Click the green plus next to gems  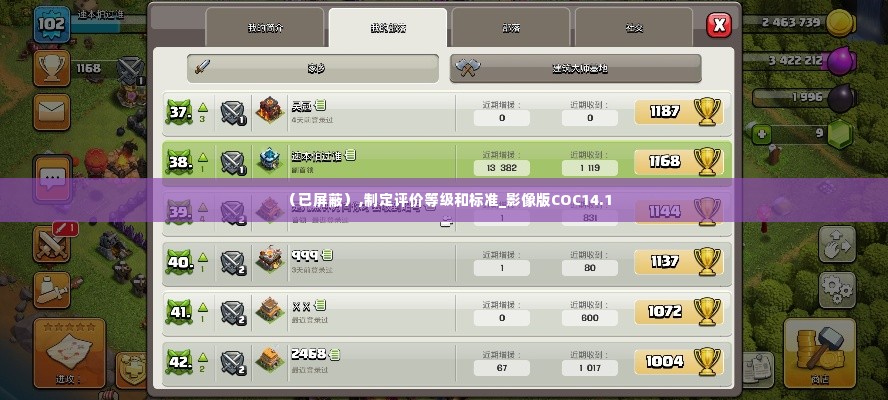click(x=762, y=134)
